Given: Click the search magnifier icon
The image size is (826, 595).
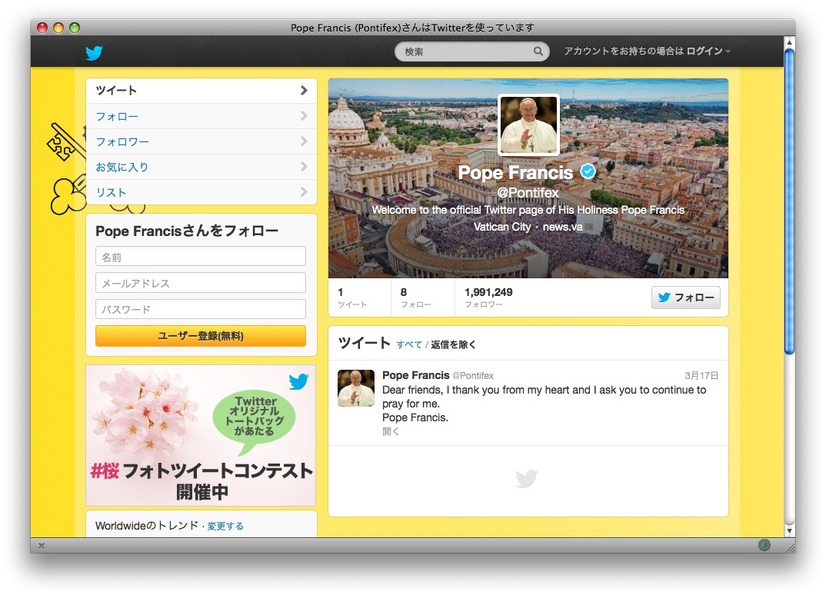Looking at the screenshot, I should [x=538, y=51].
